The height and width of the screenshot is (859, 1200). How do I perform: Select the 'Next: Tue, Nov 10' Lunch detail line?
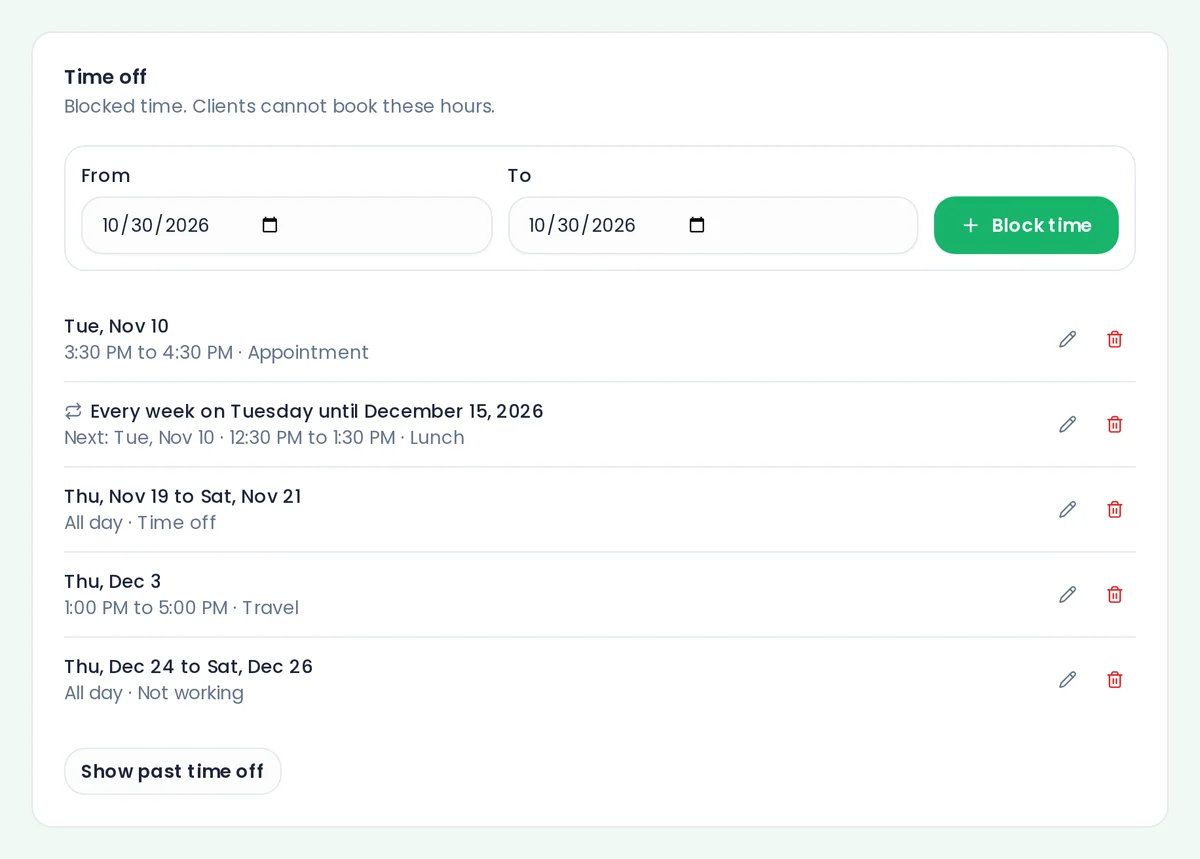tap(264, 437)
